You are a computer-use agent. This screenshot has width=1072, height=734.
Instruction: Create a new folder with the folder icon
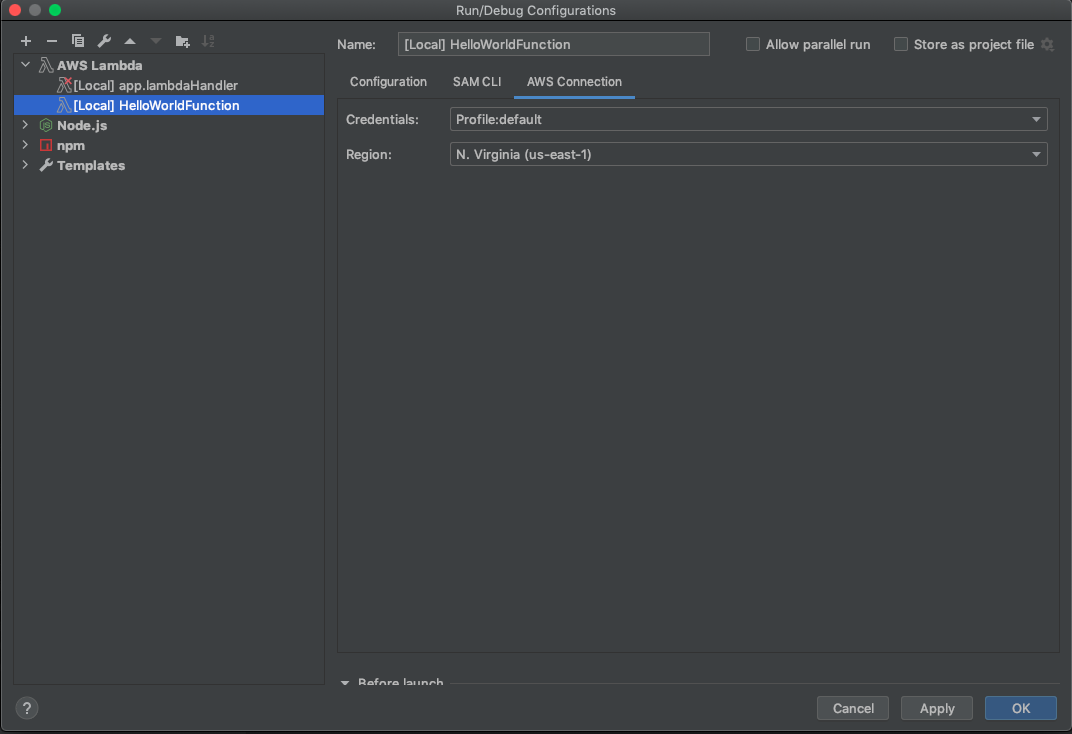(x=183, y=41)
